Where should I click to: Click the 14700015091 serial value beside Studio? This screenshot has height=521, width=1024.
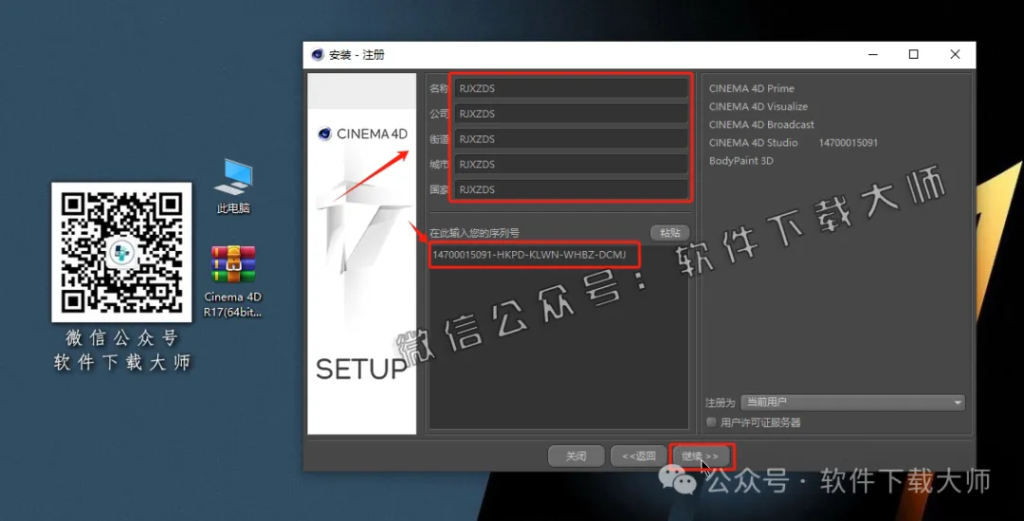pyautogui.click(x=848, y=142)
